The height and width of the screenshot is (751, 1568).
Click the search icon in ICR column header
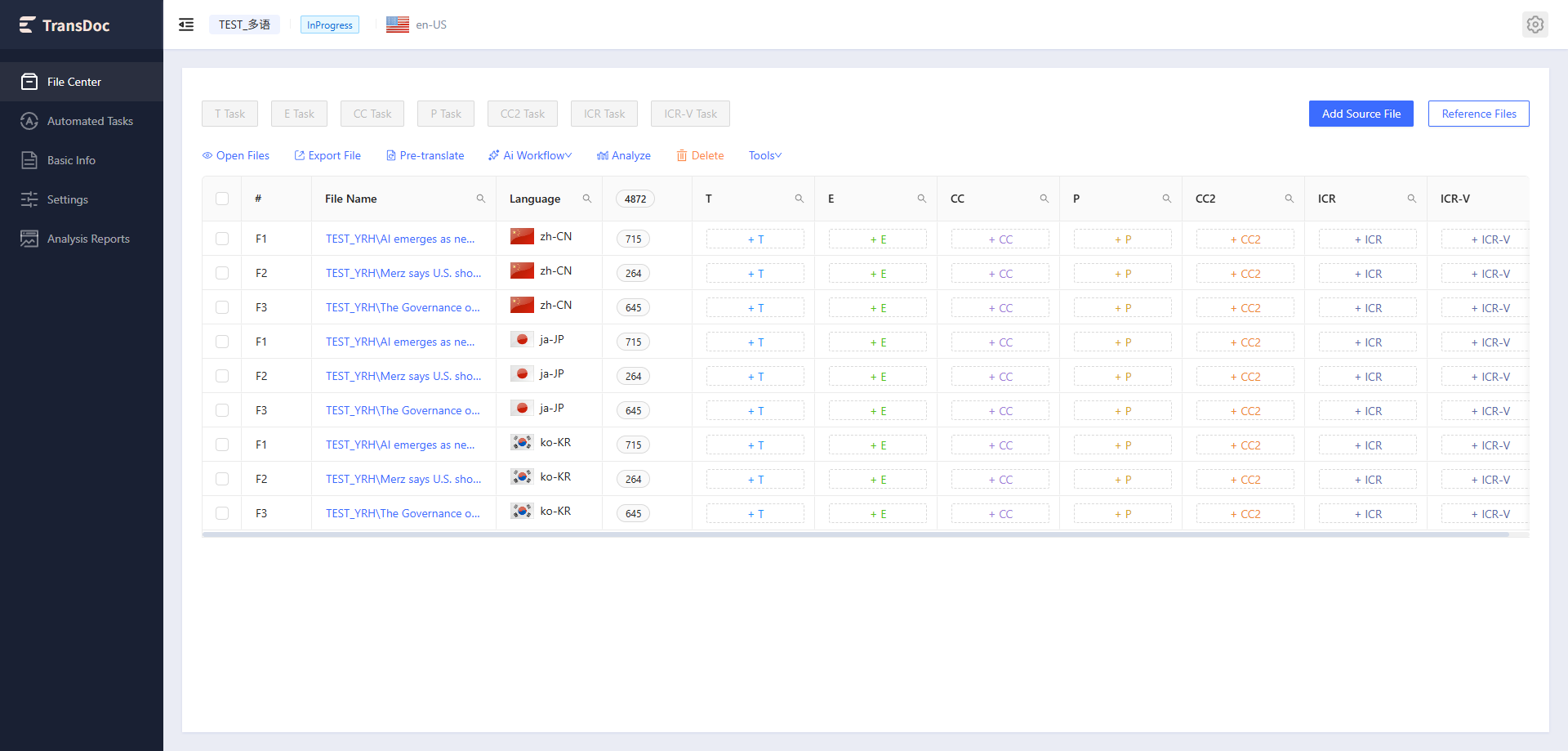coord(1412,199)
